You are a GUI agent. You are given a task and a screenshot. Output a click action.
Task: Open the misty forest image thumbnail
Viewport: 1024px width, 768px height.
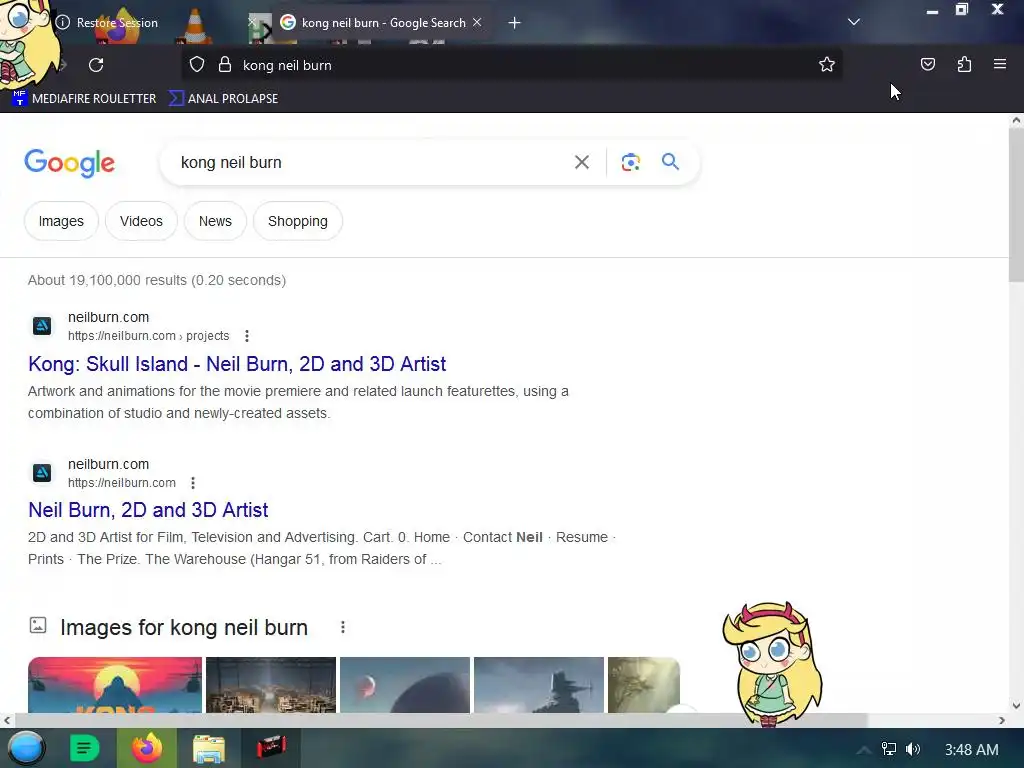(x=644, y=684)
